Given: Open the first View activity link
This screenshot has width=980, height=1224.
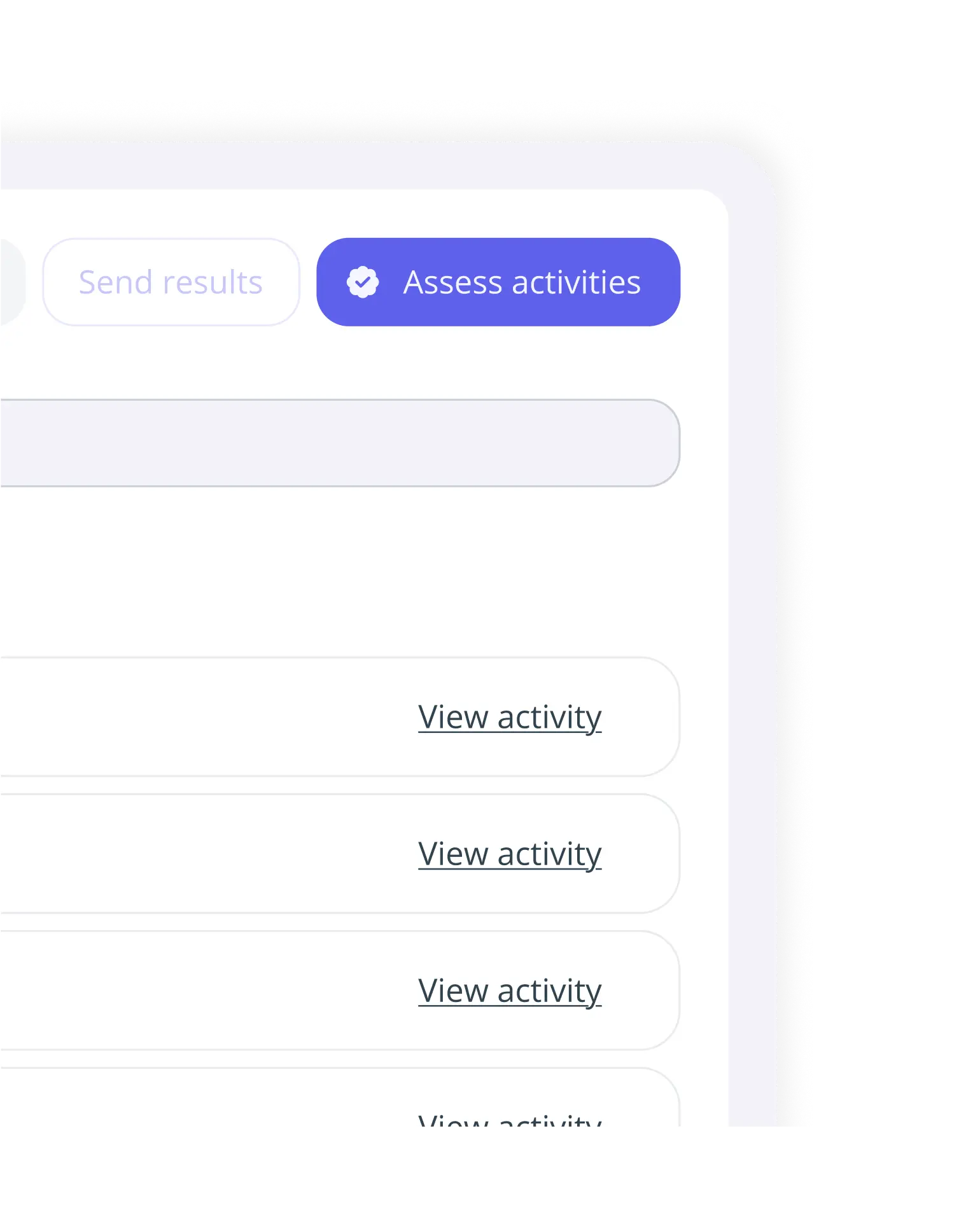Looking at the screenshot, I should pos(509,717).
